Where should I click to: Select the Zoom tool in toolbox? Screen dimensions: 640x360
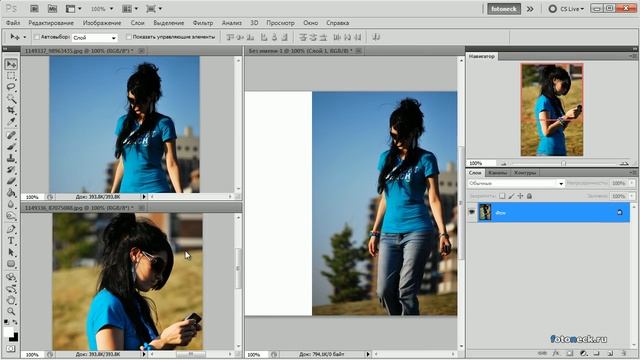pos(11,312)
